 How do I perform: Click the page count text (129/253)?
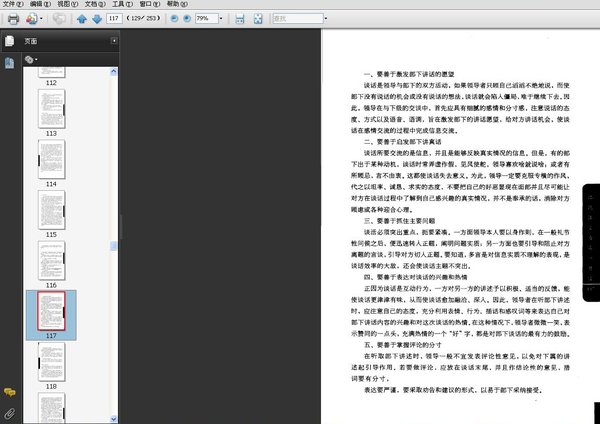click(x=143, y=18)
